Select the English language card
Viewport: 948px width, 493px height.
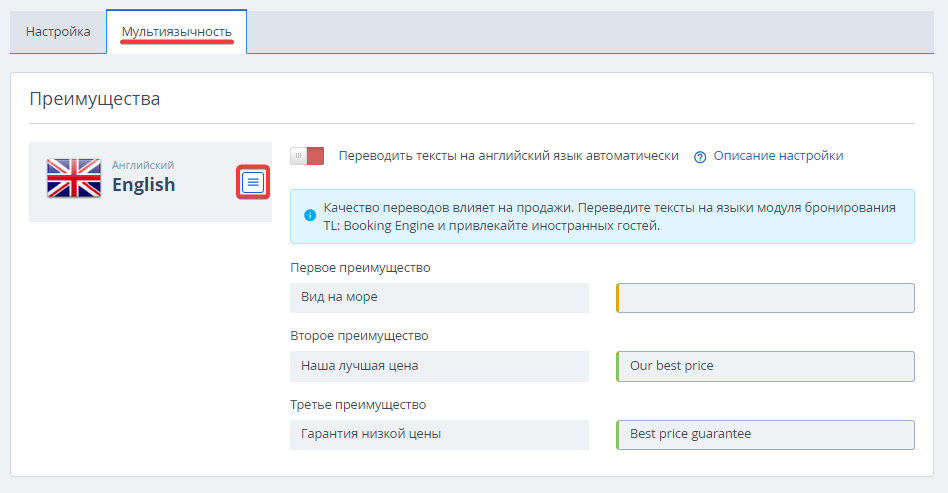point(150,181)
